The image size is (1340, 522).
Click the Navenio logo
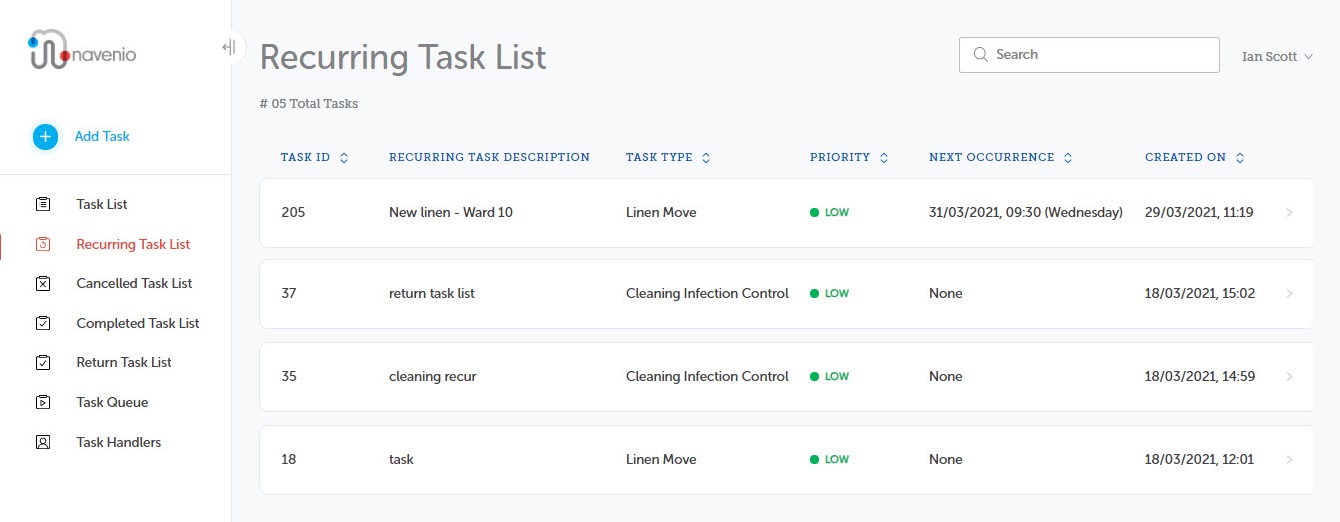pos(82,52)
